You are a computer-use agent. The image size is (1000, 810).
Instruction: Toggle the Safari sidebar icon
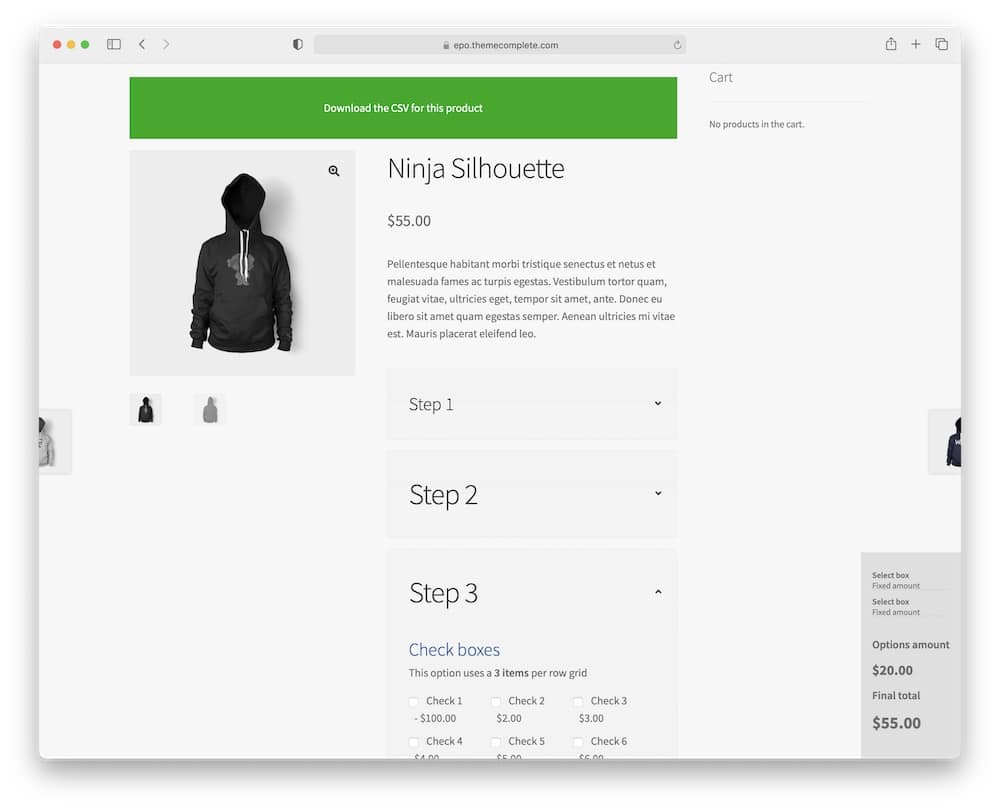114,44
